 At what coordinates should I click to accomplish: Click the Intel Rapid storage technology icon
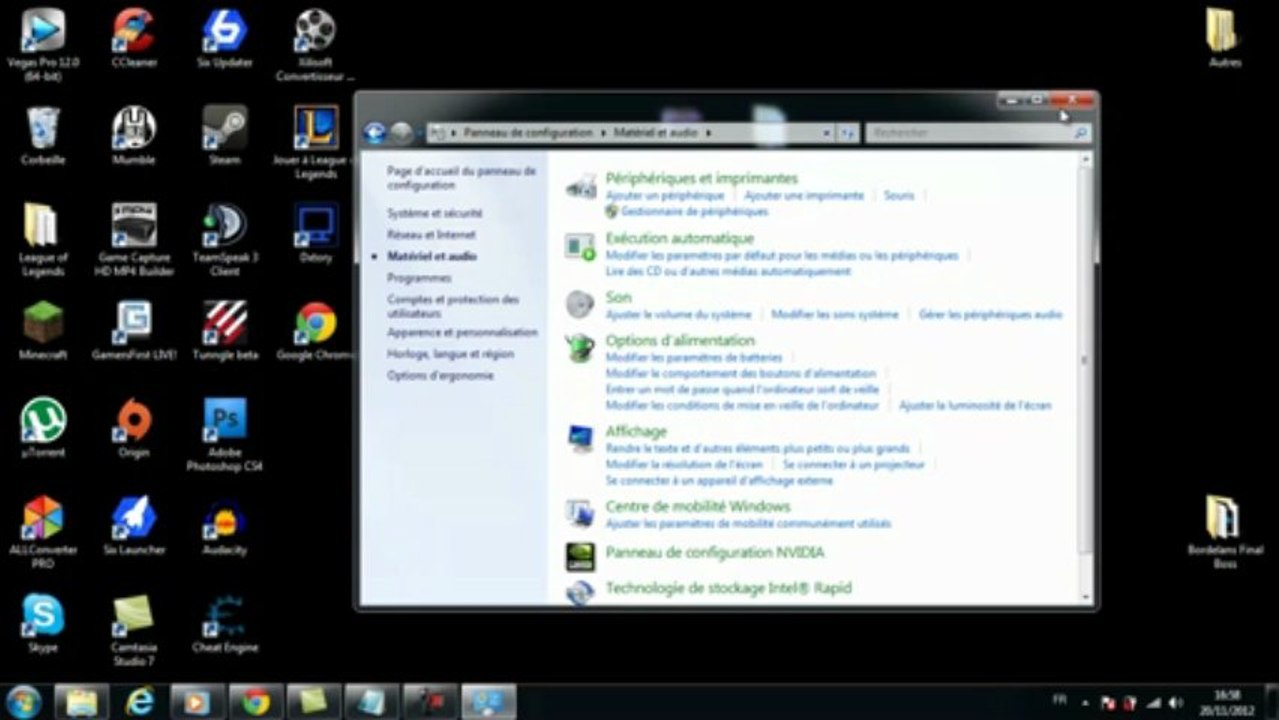click(x=580, y=592)
